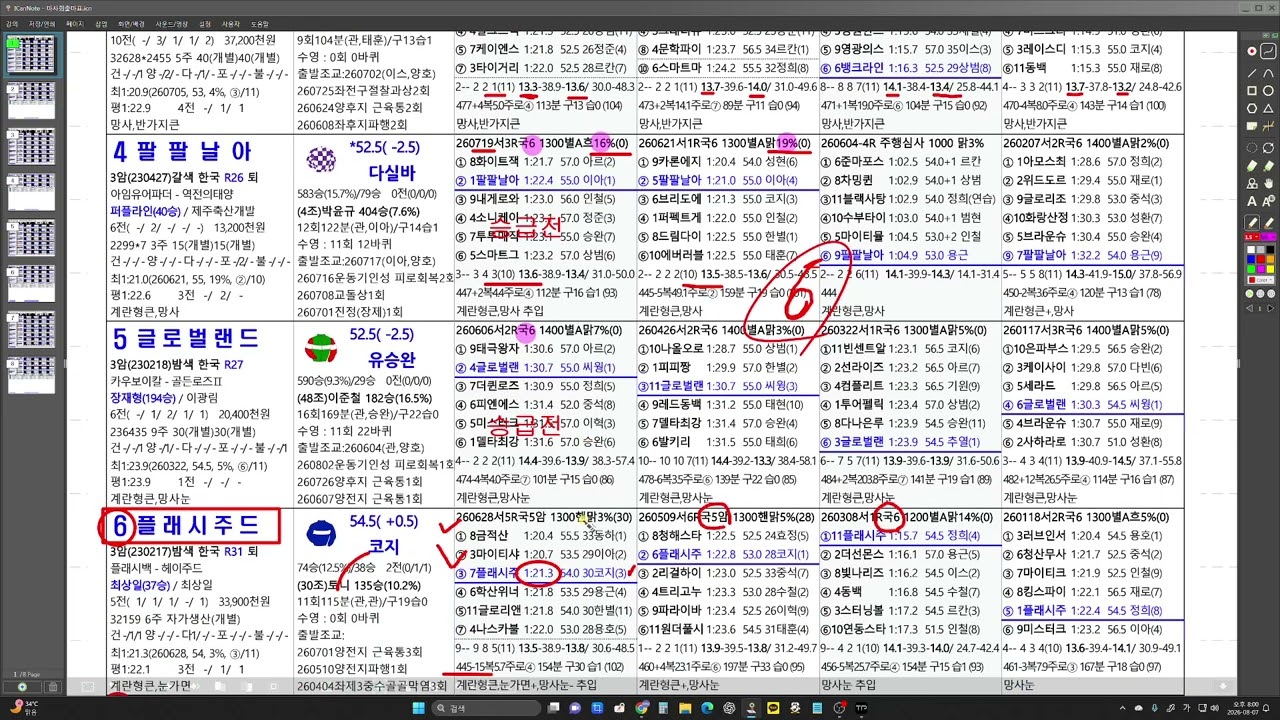The width and height of the screenshot is (1280, 720).
Task: Pick the yellow color swatch
Action: coord(1270,268)
